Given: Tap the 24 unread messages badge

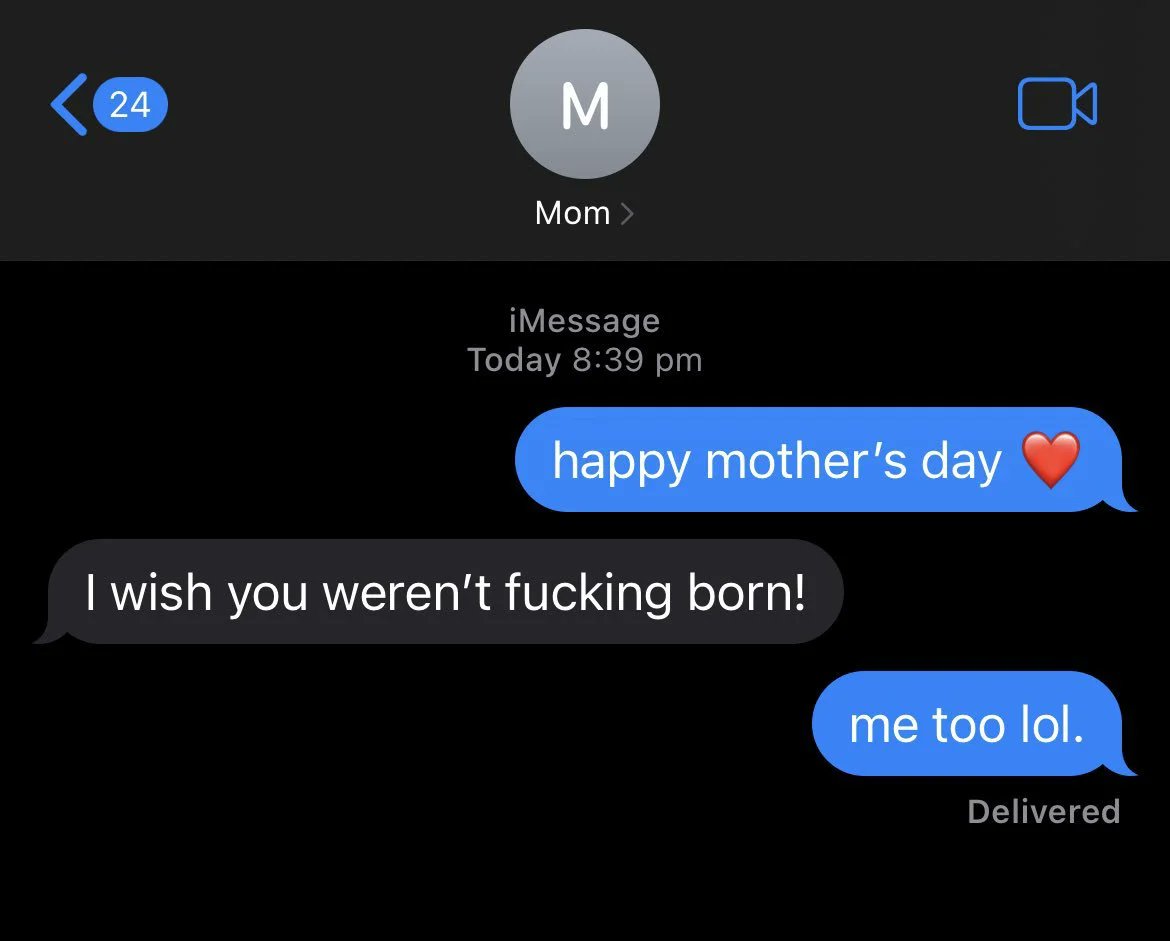Looking at the screenshot, I should [x=130, y=104].
